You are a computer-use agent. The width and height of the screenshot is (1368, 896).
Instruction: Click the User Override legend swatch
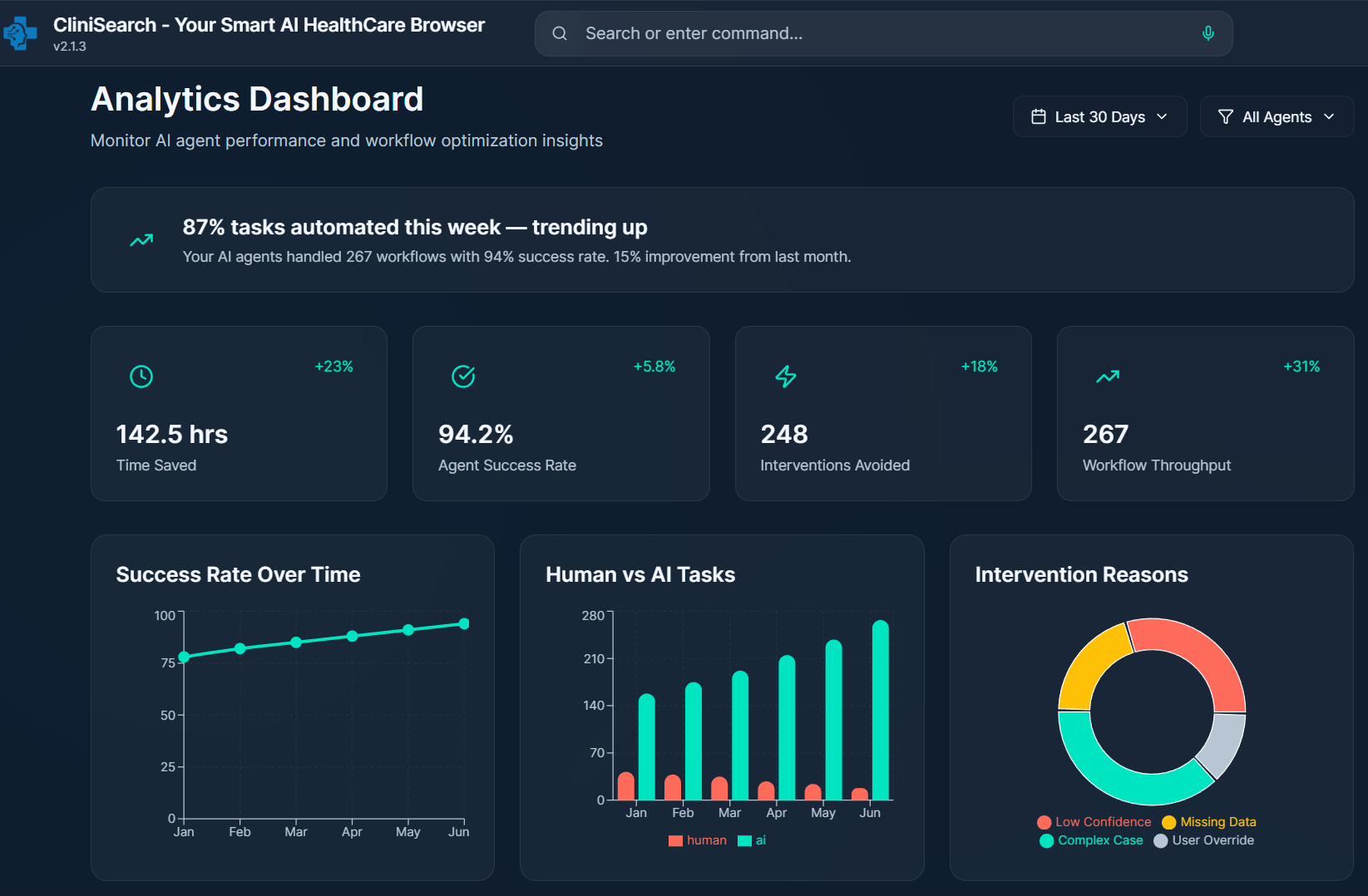click(x=1161, y=841)
